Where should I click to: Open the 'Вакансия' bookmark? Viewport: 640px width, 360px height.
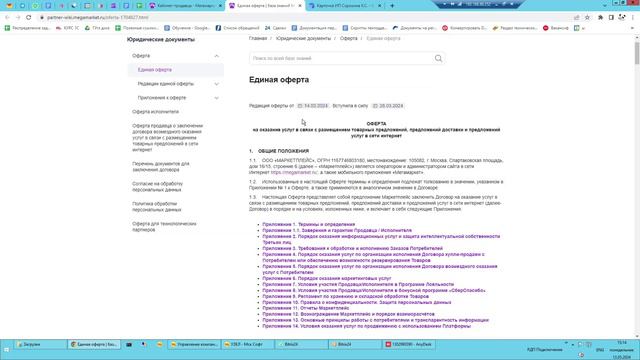pos(556,28)
